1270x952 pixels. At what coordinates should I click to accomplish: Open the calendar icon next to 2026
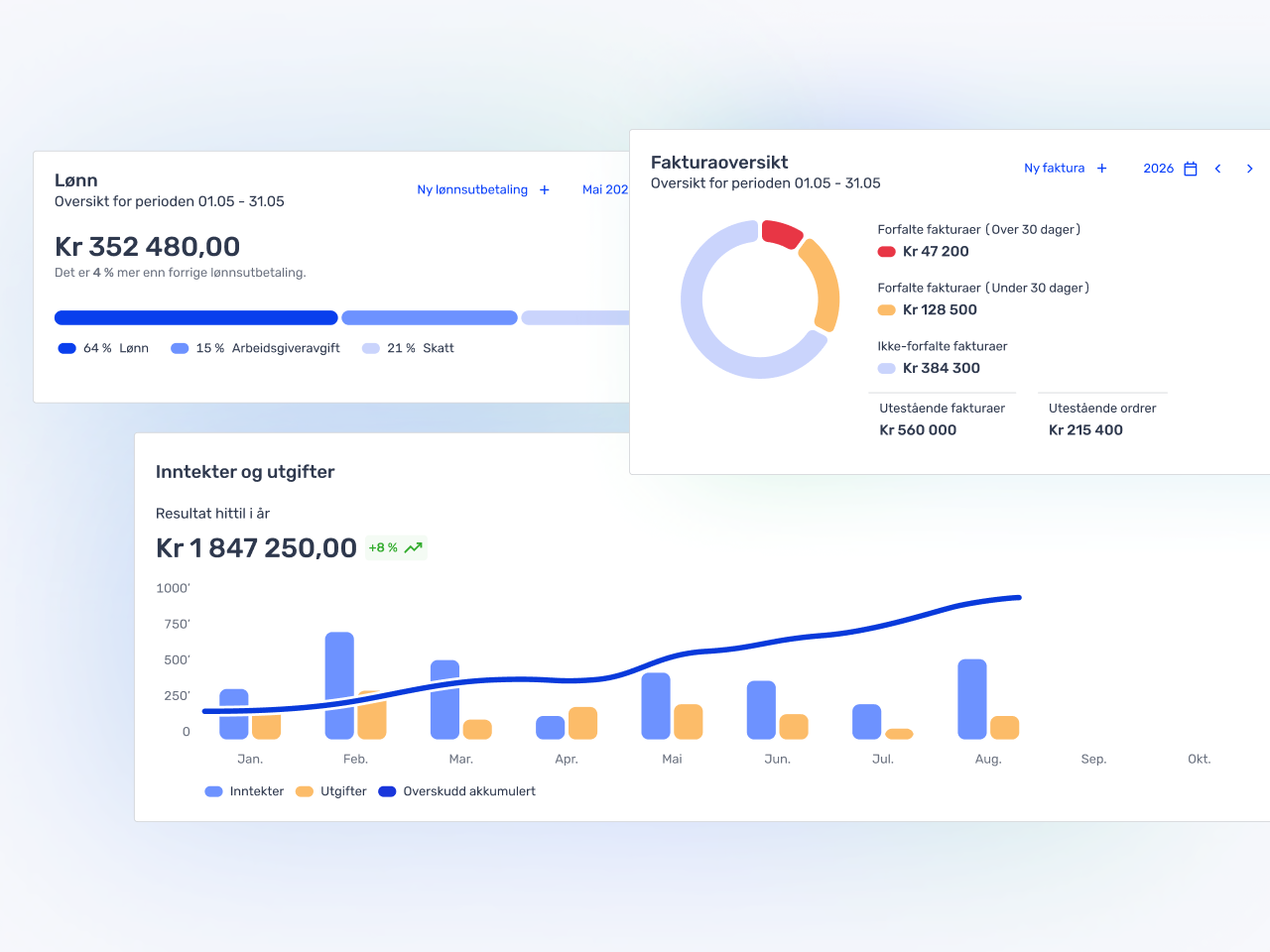[x=1191, y=169]
